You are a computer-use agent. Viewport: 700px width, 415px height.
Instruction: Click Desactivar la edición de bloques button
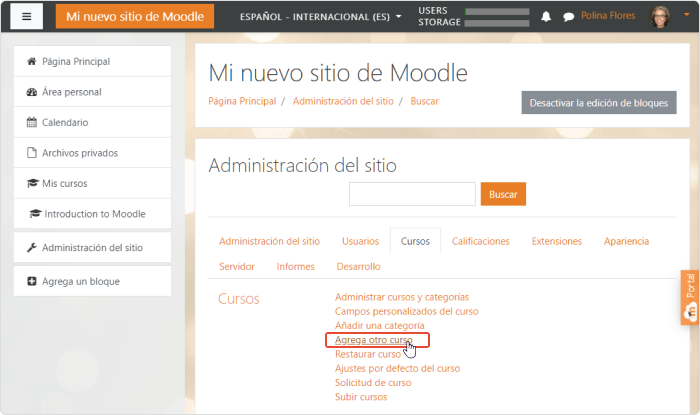tap(598, 103)
